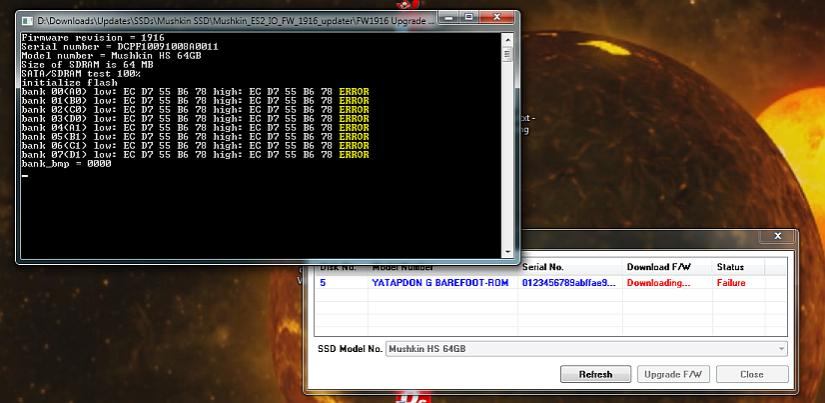Image resolution: width=825 pixels, height=403 pixels.
Task: Click the console window title bar path
Action: (x=235, y=21)
